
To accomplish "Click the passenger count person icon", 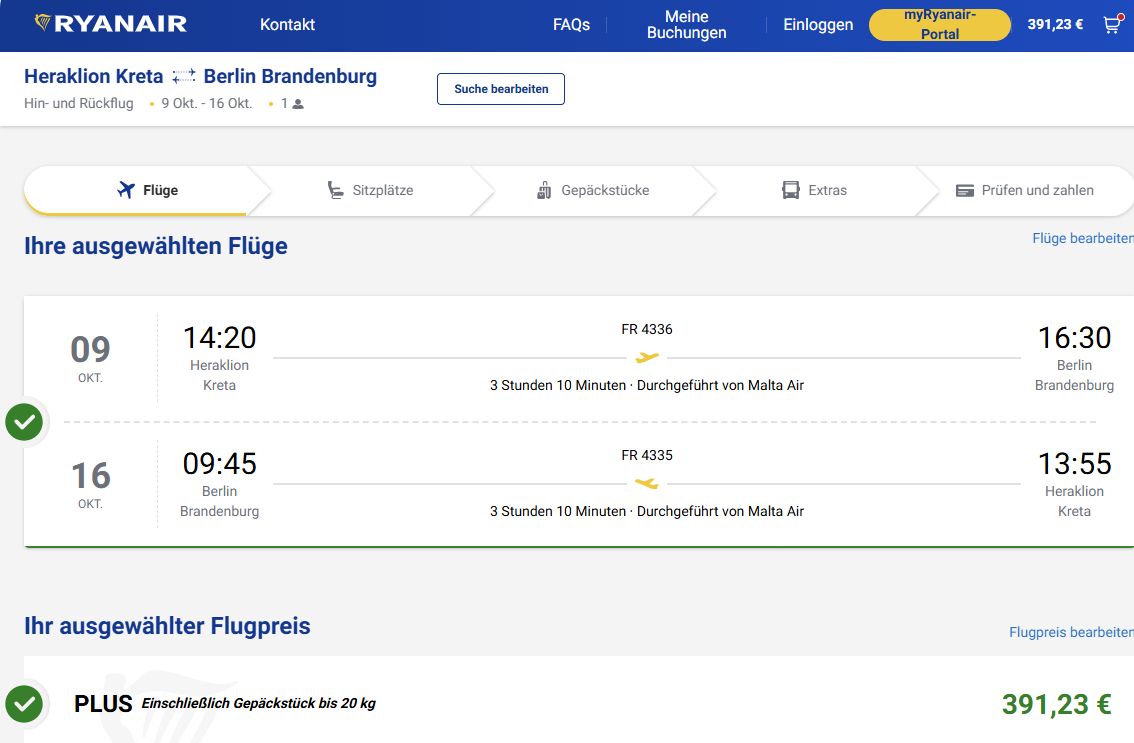I will pyautogui.click(x=298, y=104).
